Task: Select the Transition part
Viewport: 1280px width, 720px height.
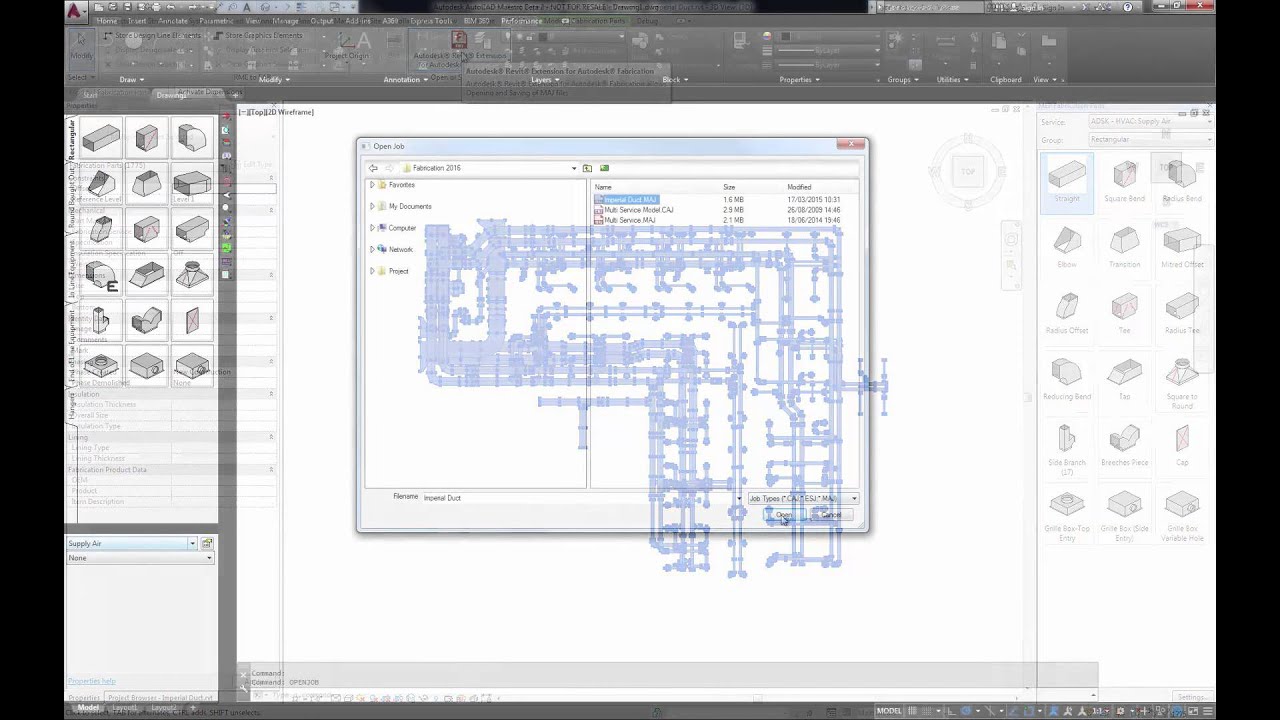Action: [x=1124, y=247]
